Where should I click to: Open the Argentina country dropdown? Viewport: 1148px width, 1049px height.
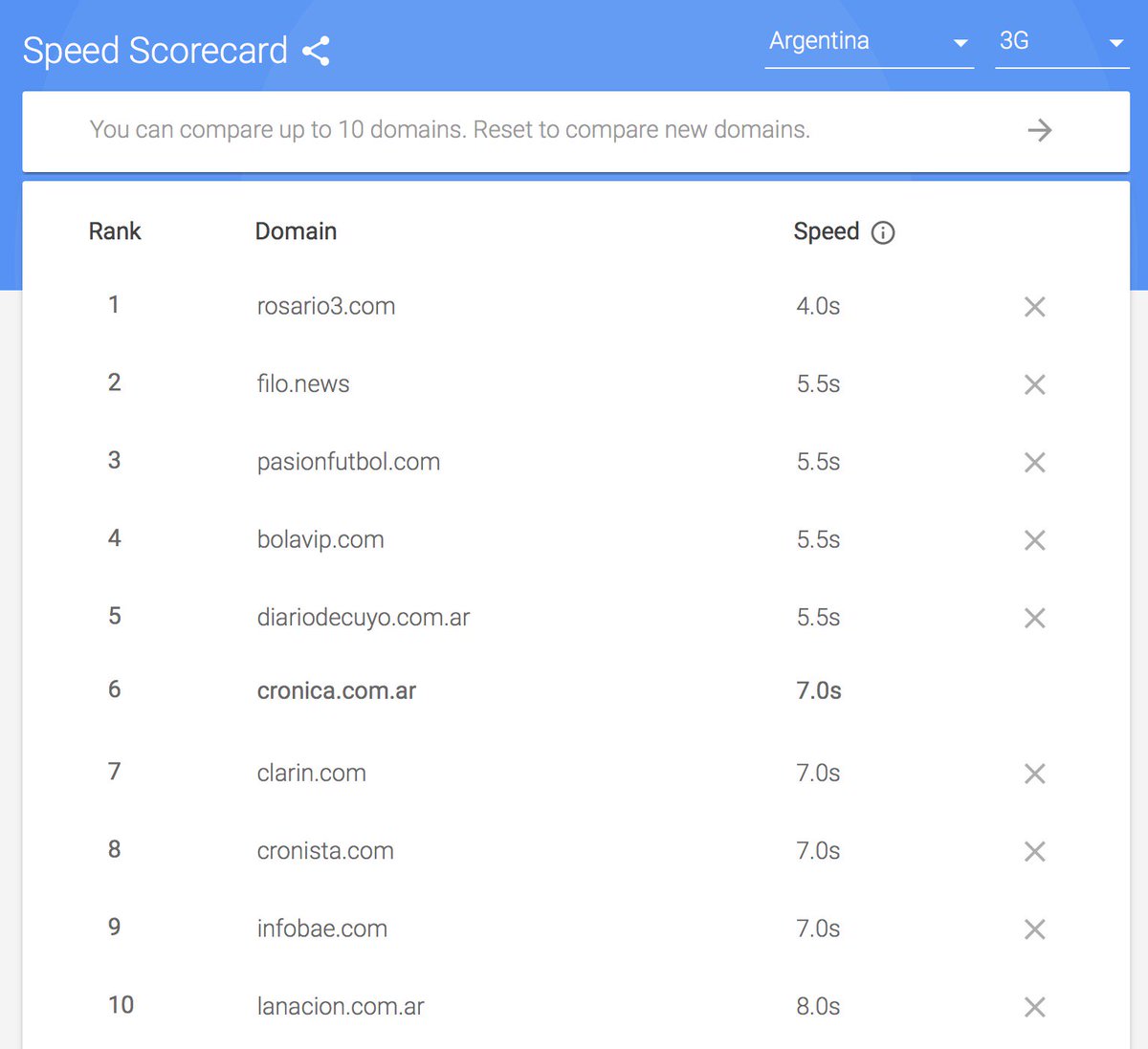869,42
